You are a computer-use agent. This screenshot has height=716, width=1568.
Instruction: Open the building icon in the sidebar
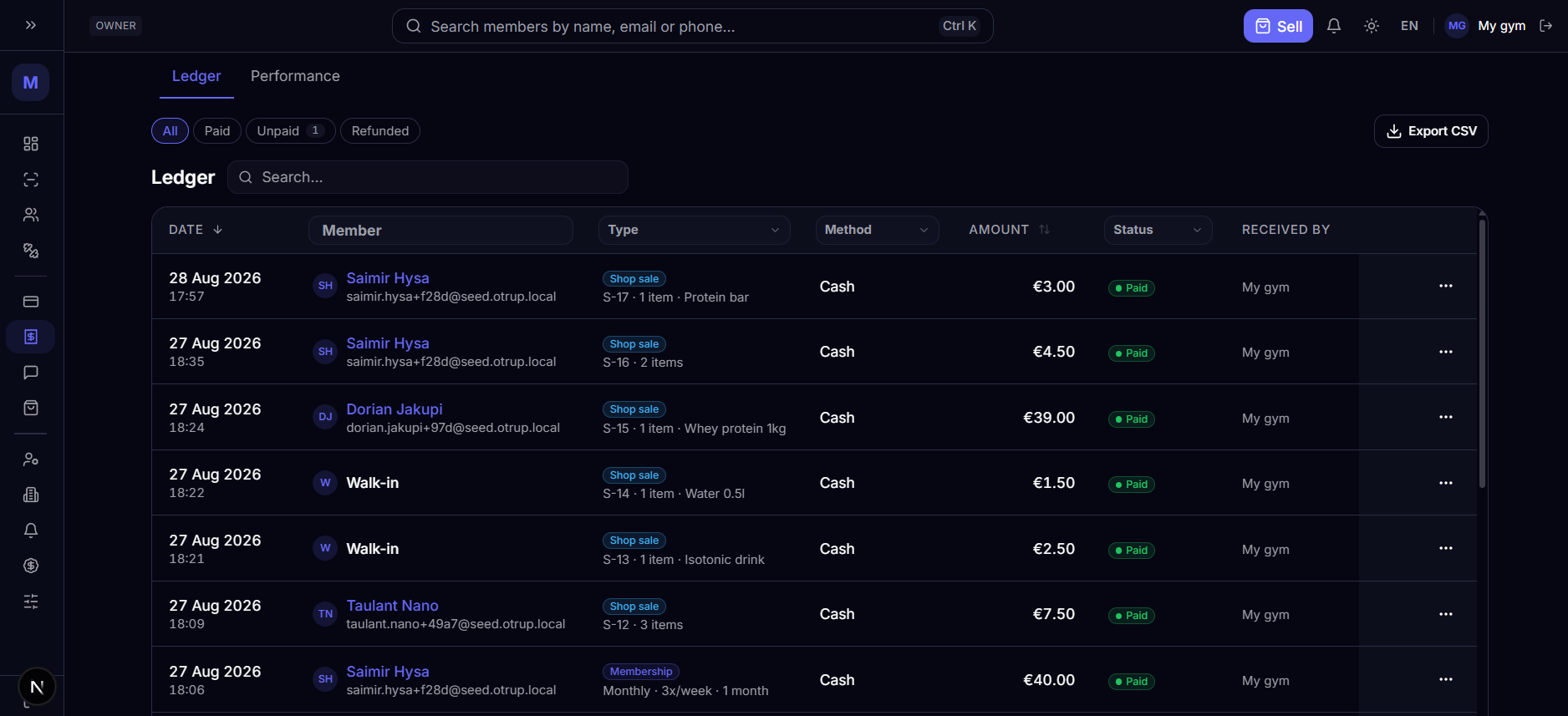point(31,495)
